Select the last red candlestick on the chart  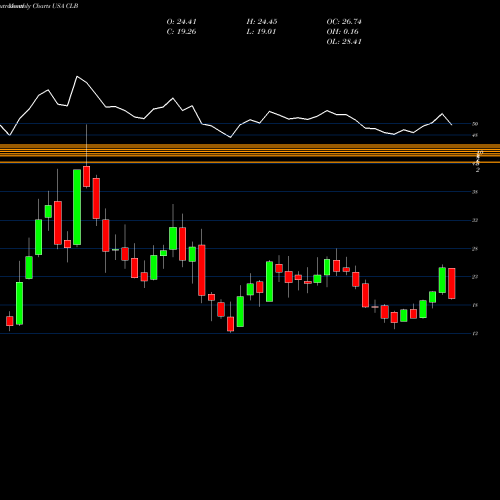pos(452,283)
